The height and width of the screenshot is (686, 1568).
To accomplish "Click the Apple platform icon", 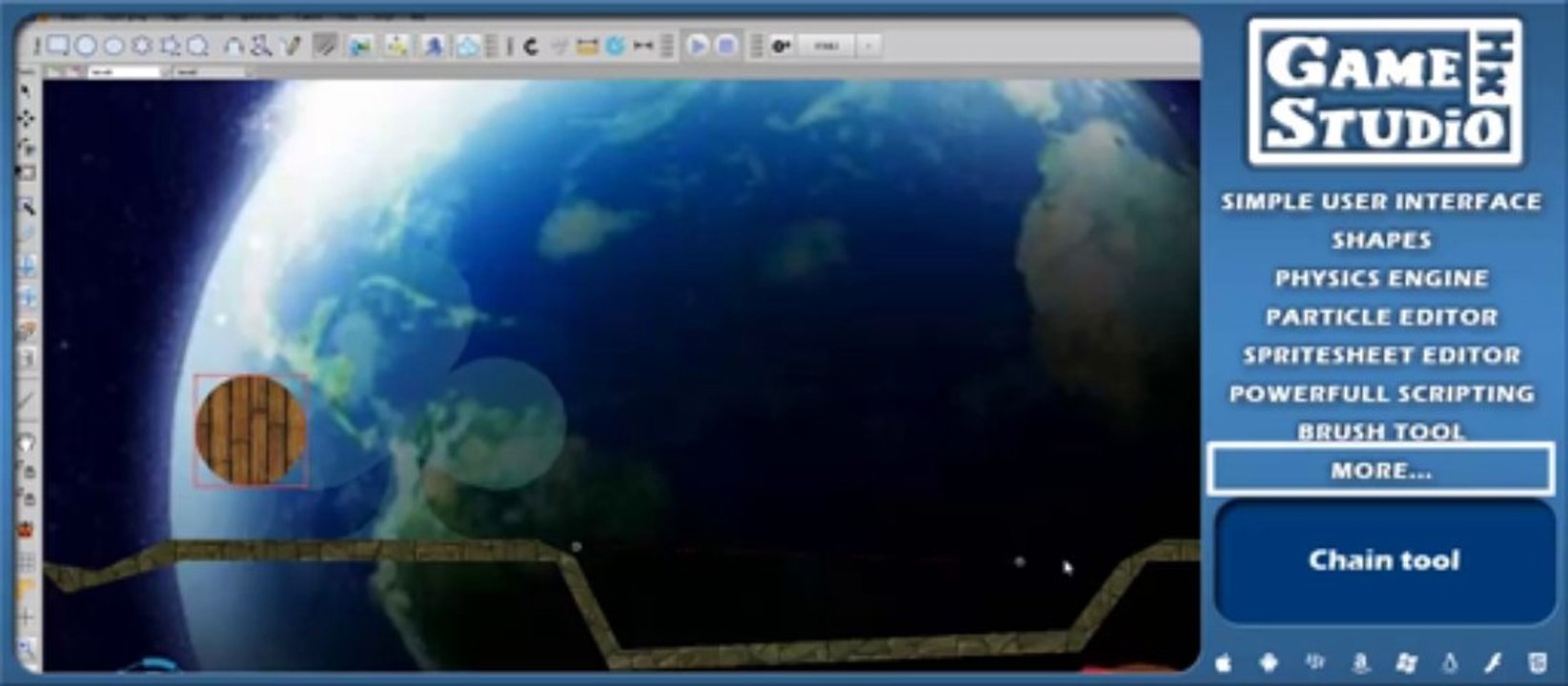I will coord(1224,662).
